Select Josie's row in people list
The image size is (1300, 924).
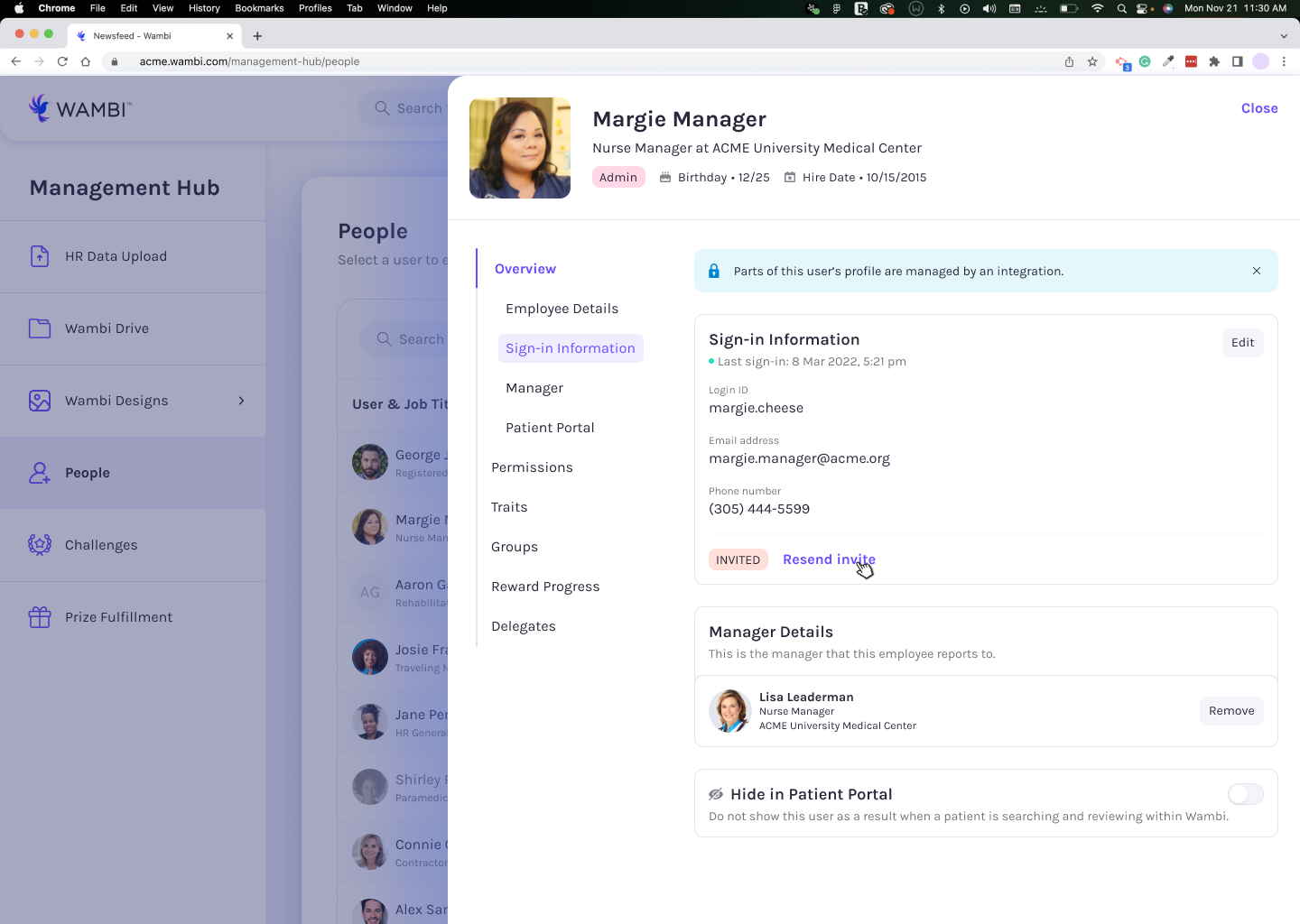393,657
